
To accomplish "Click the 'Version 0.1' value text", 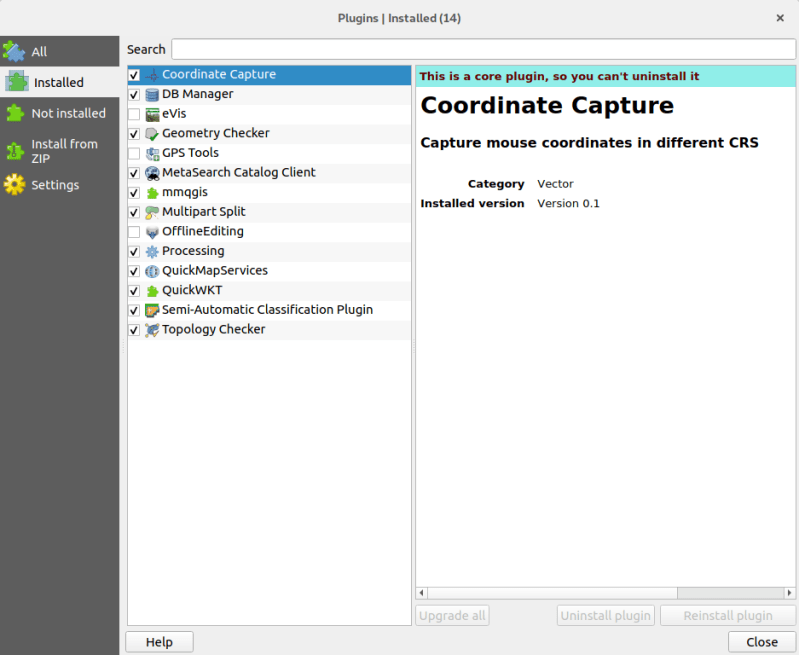I will [x=568, y=203].
